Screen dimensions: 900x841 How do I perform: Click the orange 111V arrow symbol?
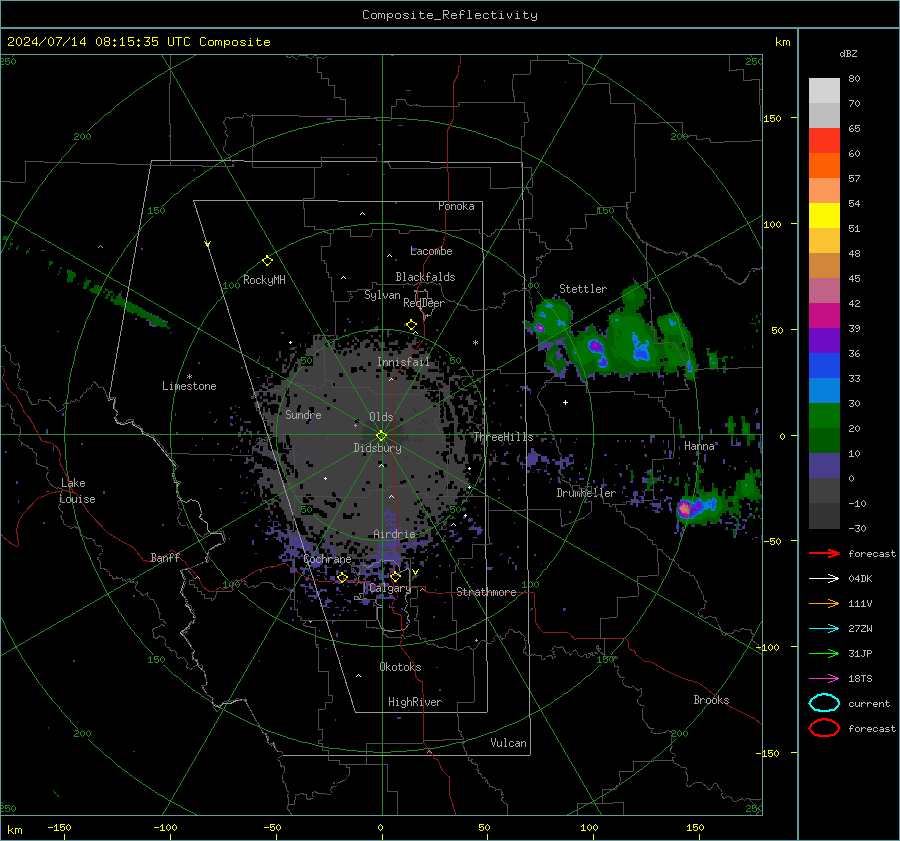pyautogui.click(x=824, y=603)
